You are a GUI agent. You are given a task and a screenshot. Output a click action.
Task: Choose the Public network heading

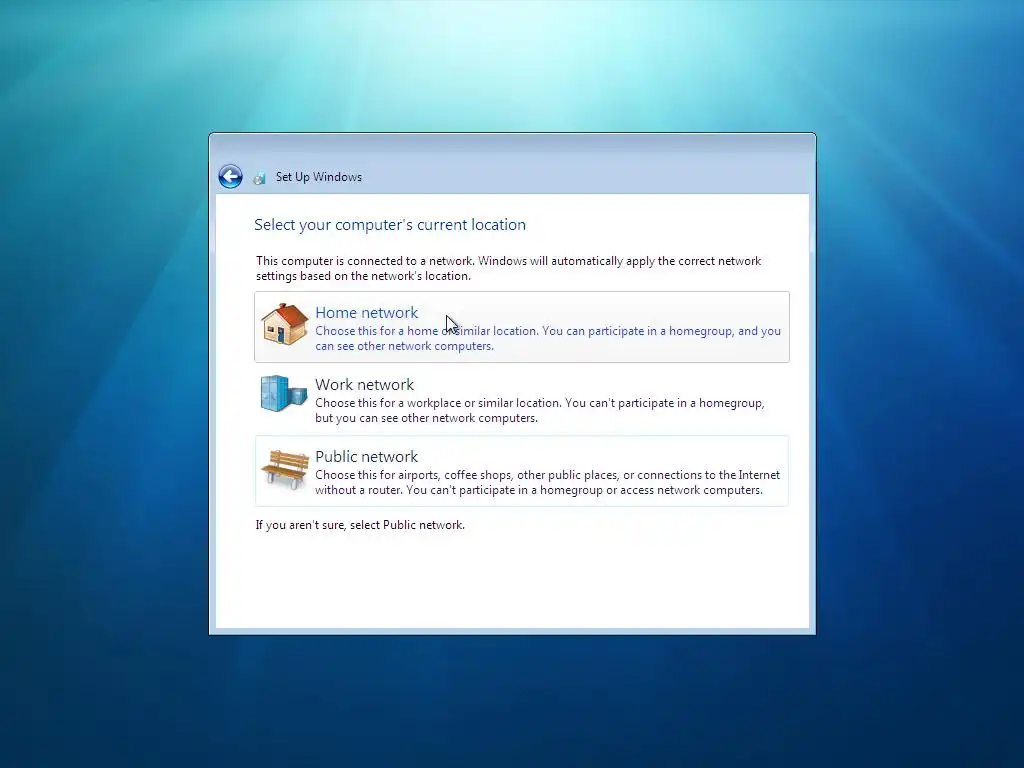click(x=366, y=456)
